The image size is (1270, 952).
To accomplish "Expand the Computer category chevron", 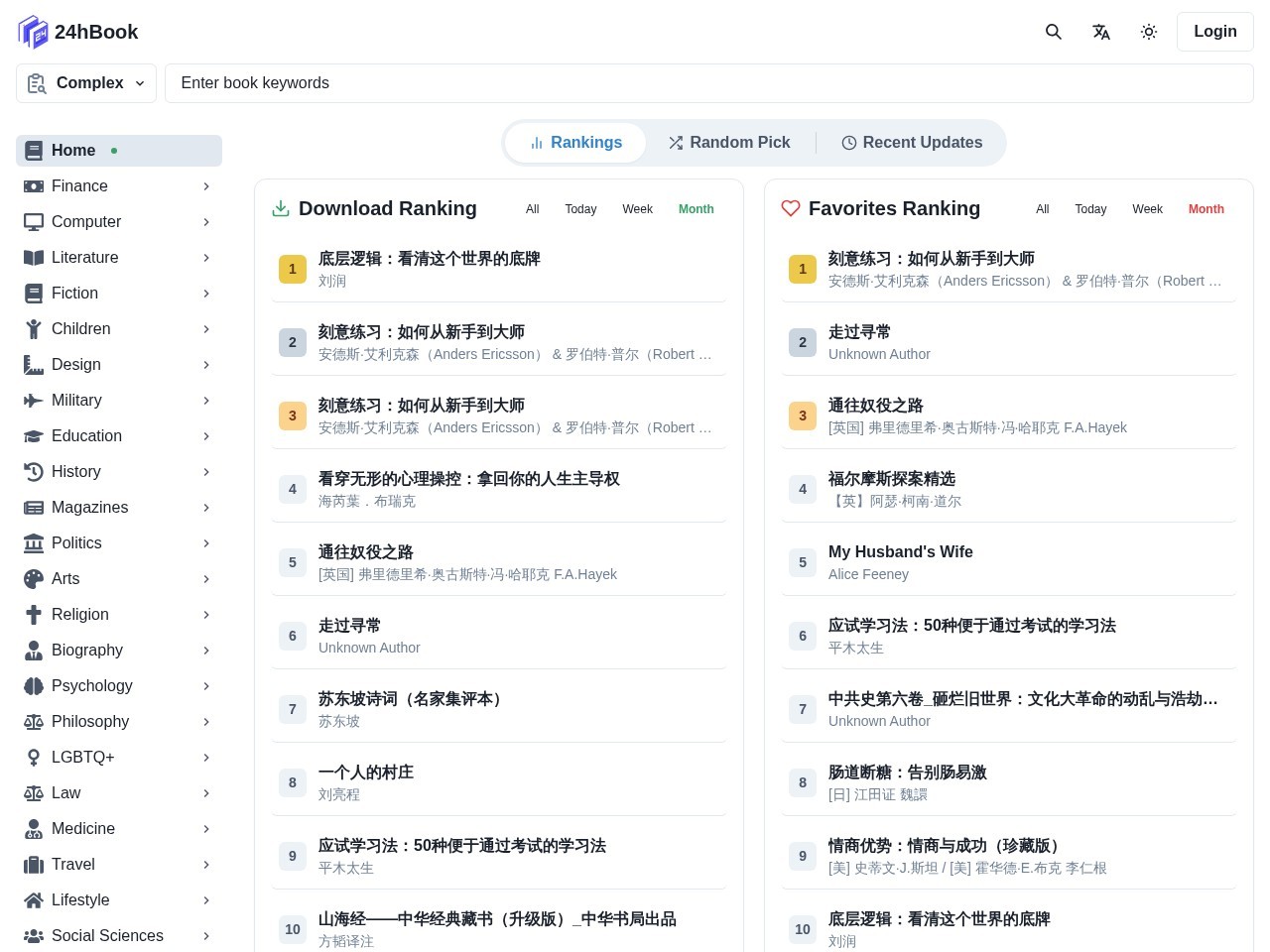I will click(x=206, y=222).
